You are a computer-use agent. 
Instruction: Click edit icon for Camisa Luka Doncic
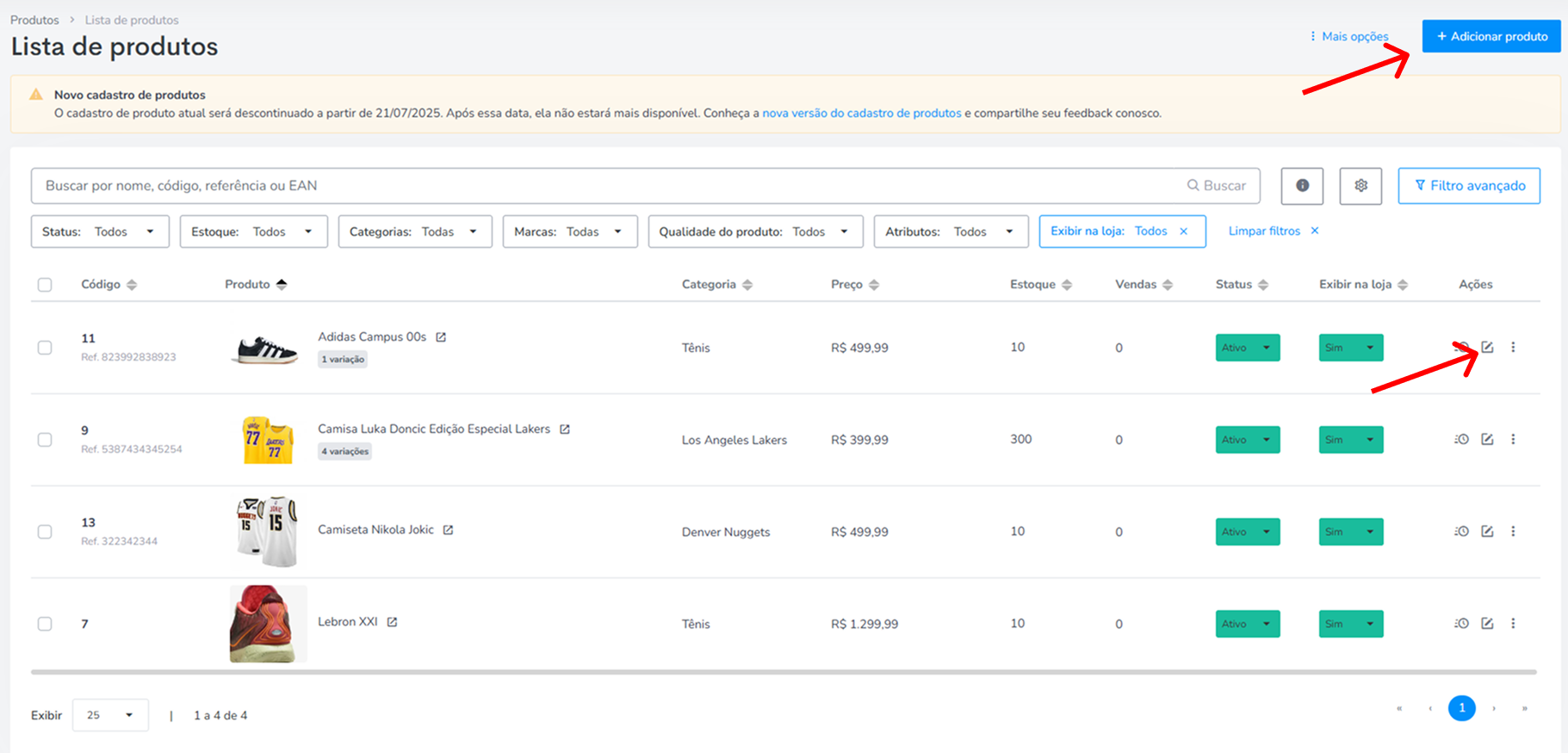coord(1487,440)
